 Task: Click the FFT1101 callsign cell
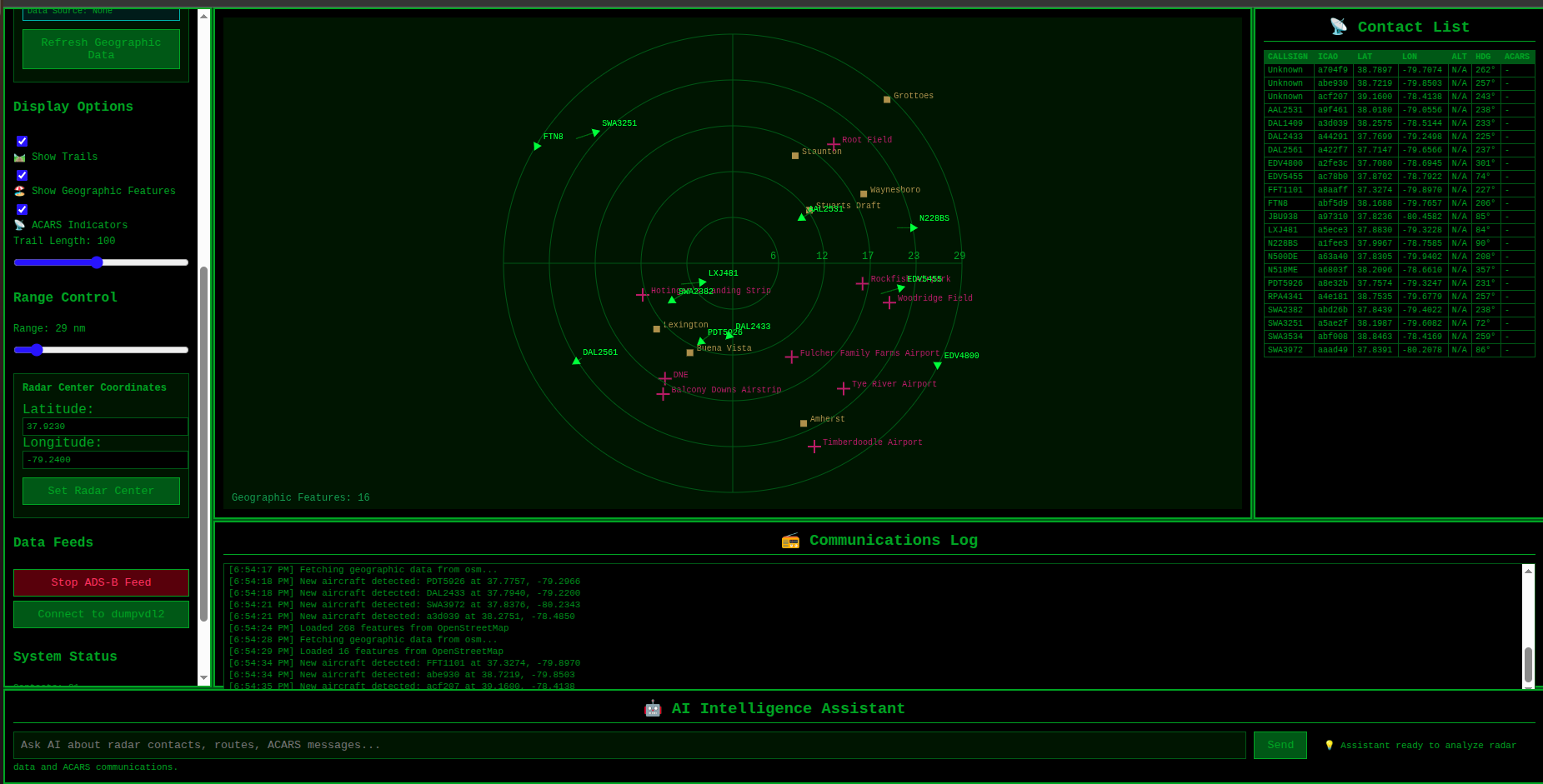coord(1289,190)
